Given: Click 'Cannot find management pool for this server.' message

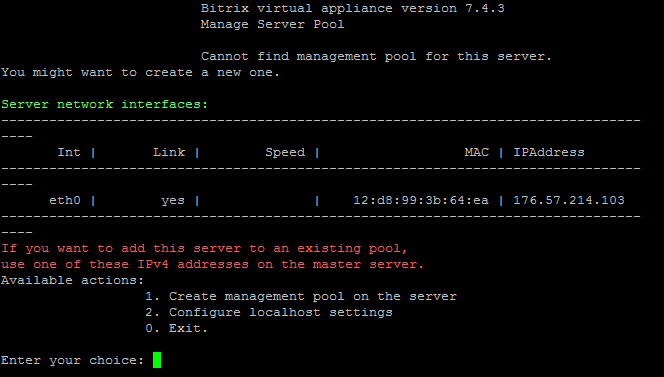Looking at the screenshot, I should point(376,56).
